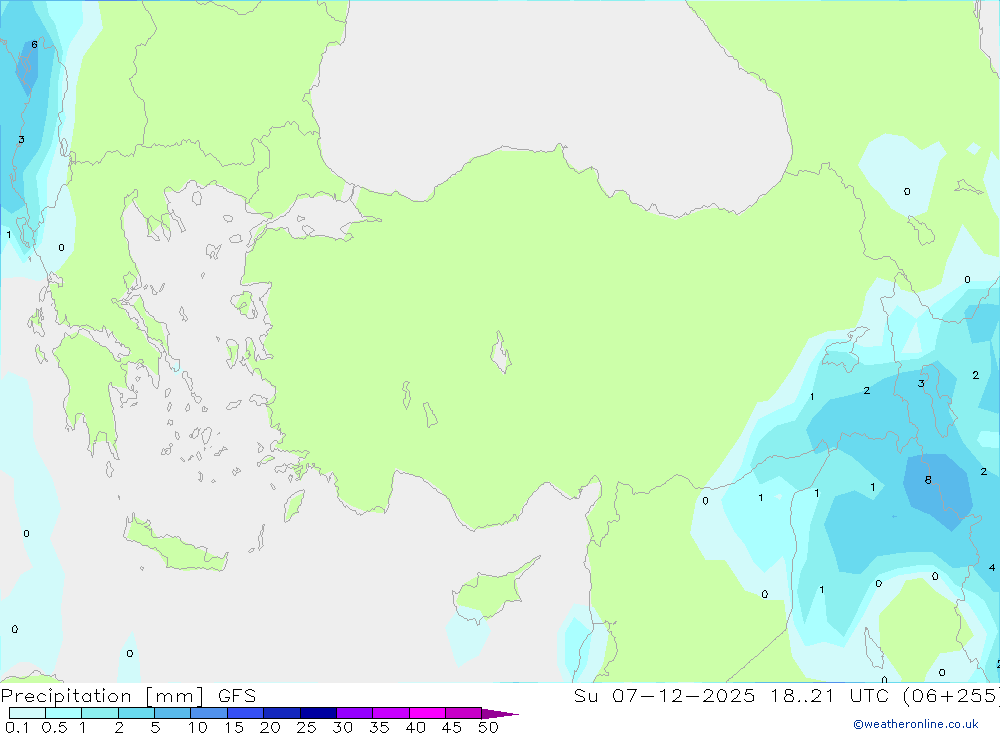Select the 0.1–0.5 mm legend color swatch
This screenshot has width=1000, height=733.
(27, 713)
